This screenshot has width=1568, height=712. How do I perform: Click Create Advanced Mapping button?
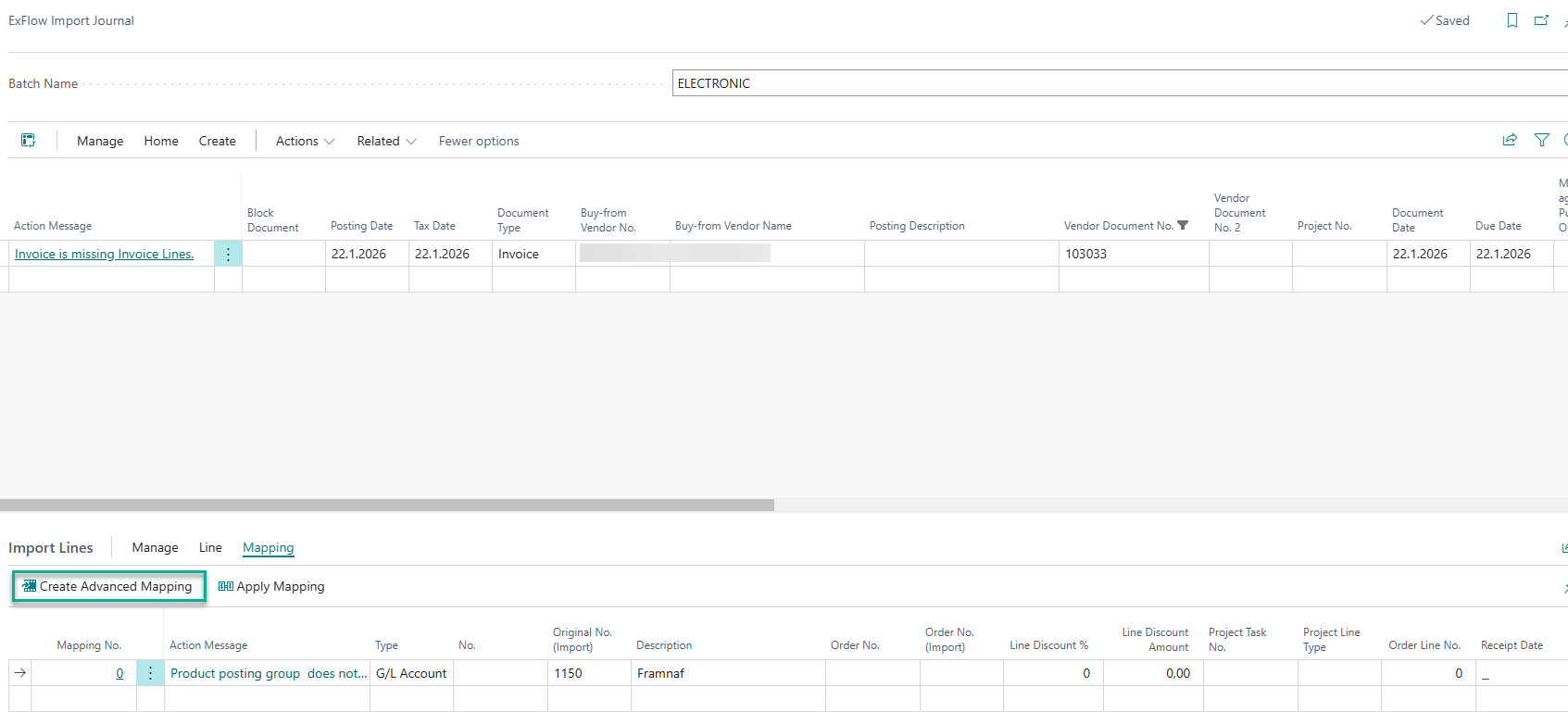pyautogui.click(x=108, y=586)
